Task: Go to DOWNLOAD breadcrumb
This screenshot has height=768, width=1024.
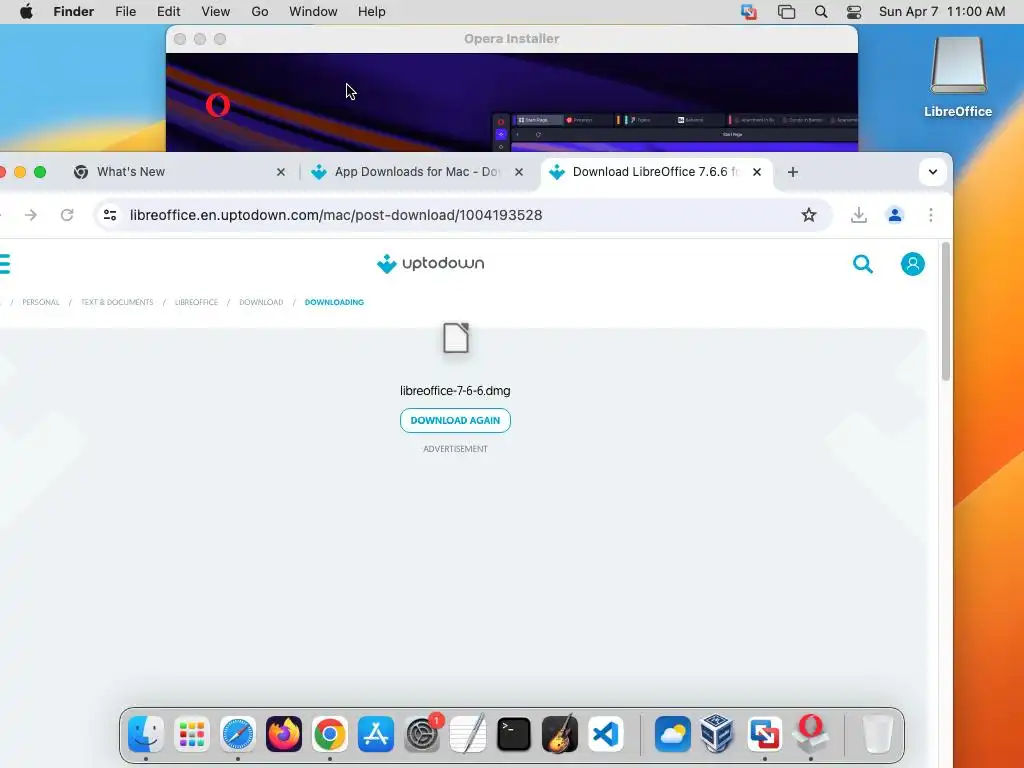Action: 261,302
